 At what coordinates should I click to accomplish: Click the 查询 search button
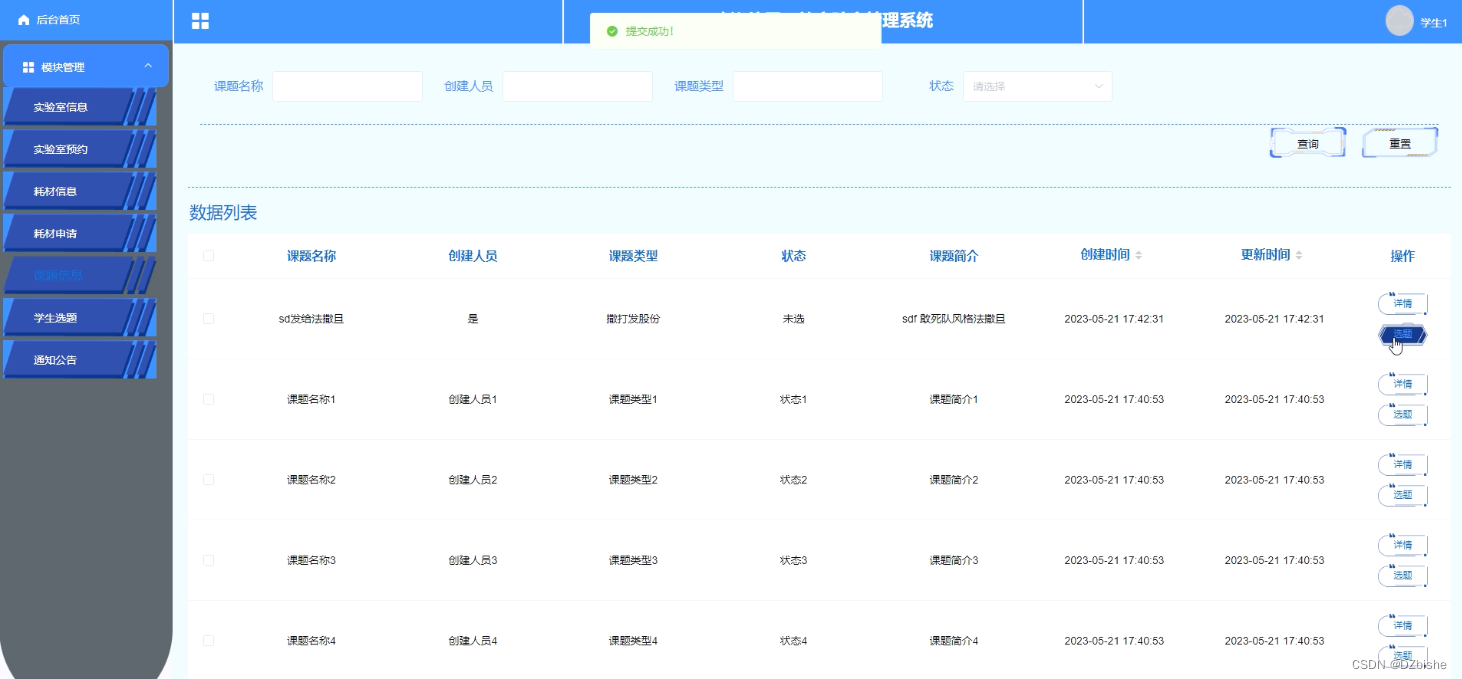pos(1307,143)
